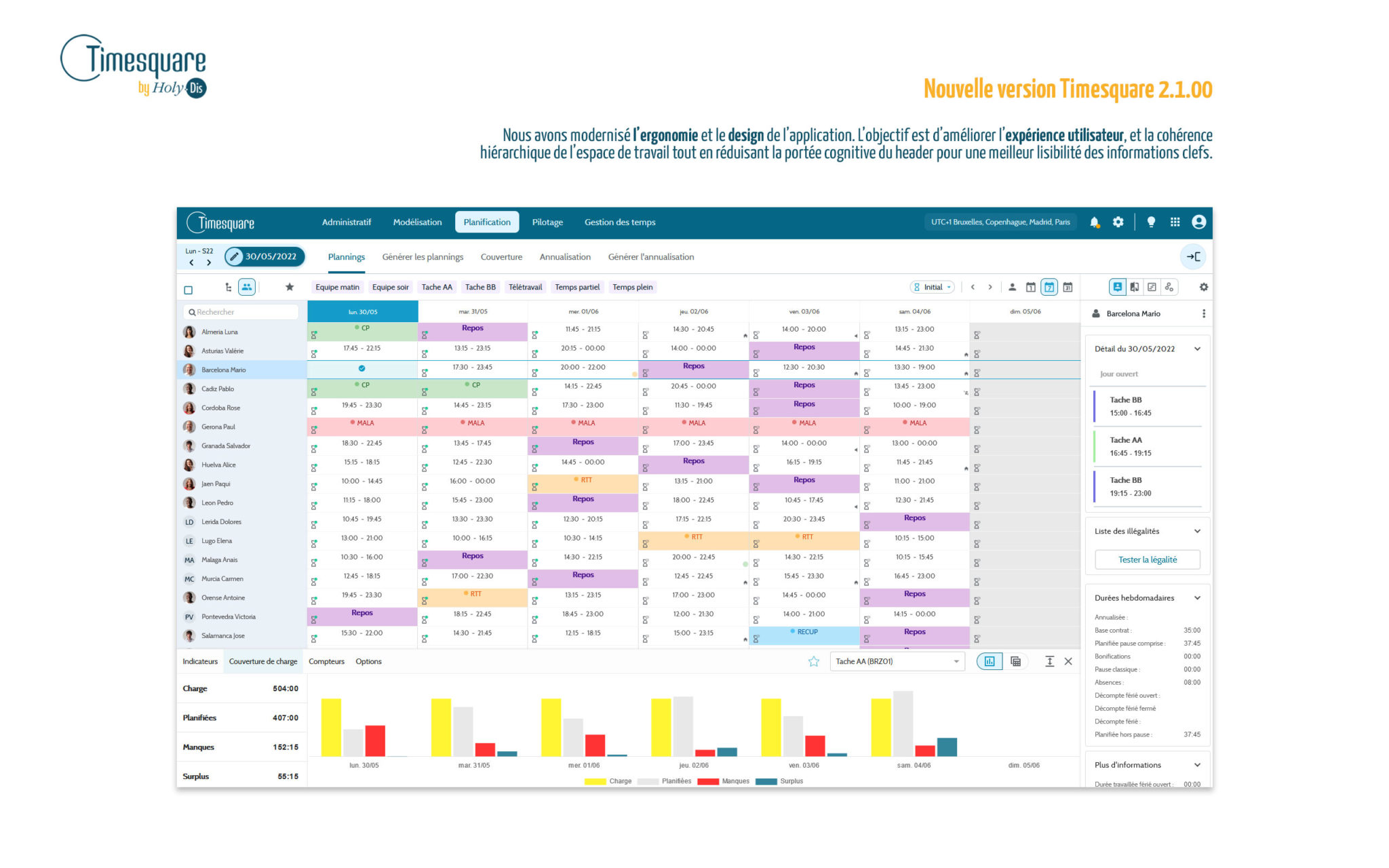
Task: Open the Administratif menu
Action: point(347,222)
